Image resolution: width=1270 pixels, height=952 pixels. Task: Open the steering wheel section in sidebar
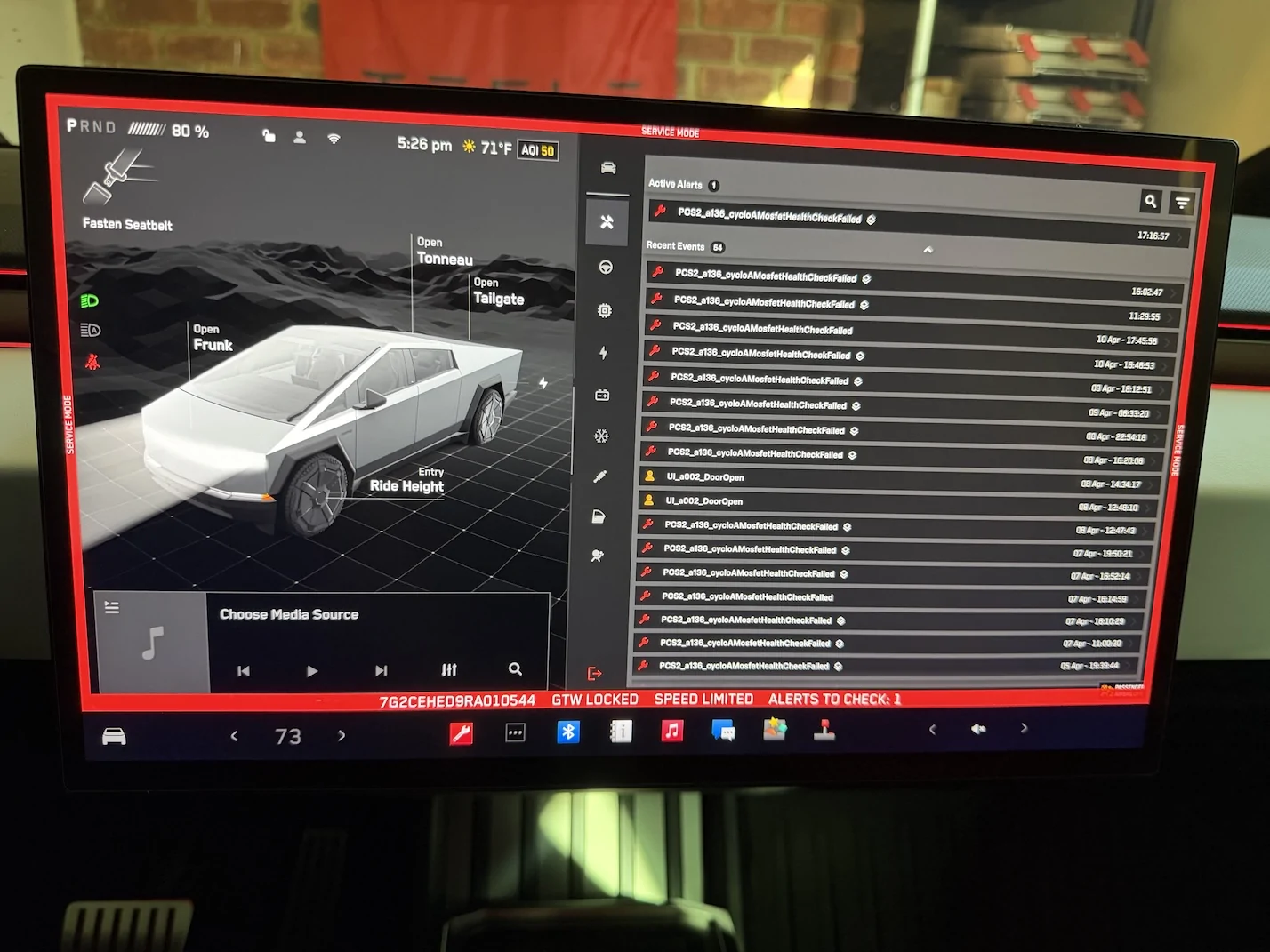tap(606, 268)
